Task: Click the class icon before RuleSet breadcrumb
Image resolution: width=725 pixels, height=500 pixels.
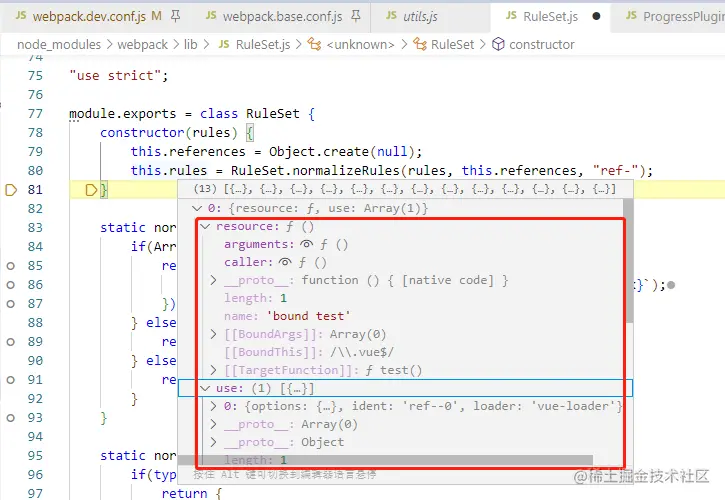Action: click(420, 44)
